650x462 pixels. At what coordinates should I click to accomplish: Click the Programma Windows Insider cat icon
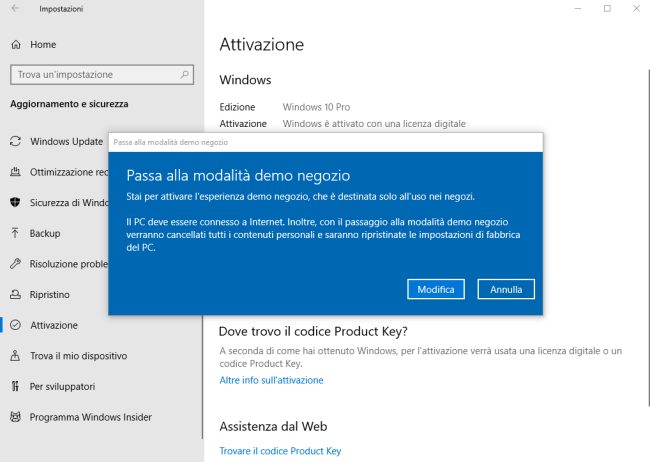pyautogui.click(x=15, y=417)
